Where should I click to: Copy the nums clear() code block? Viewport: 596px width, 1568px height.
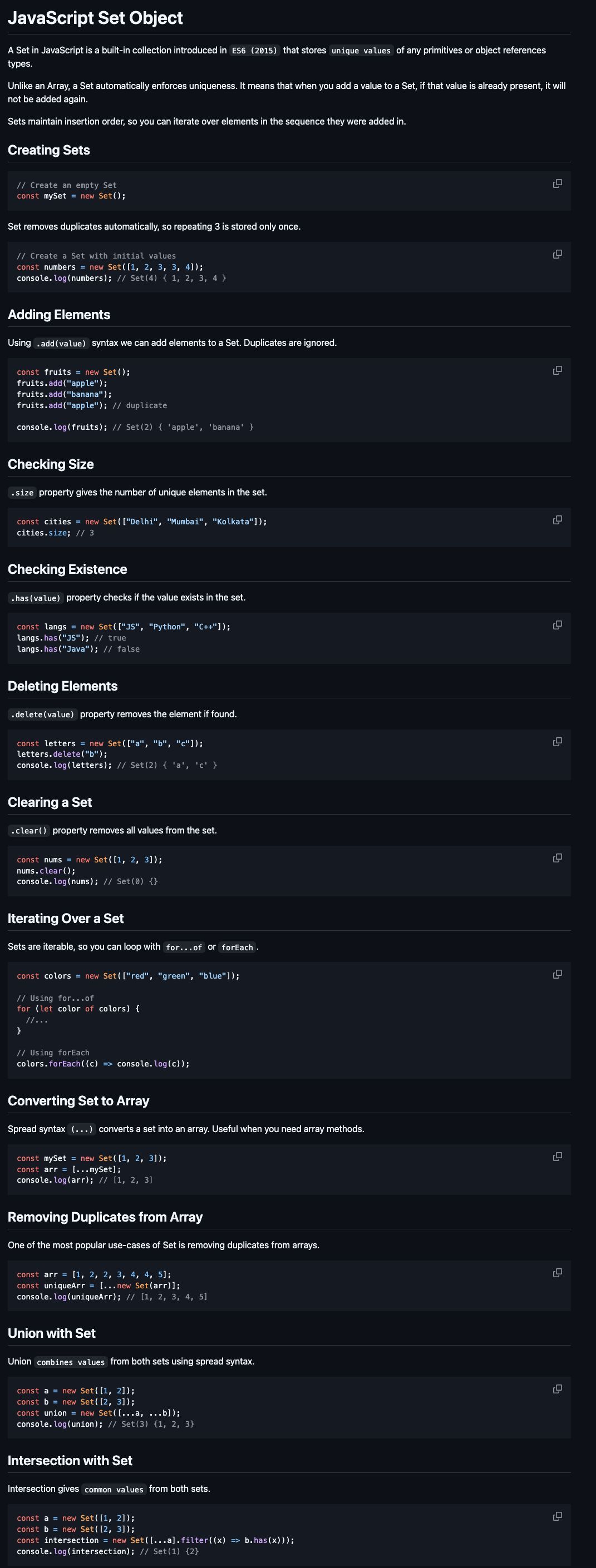(557, 859)
